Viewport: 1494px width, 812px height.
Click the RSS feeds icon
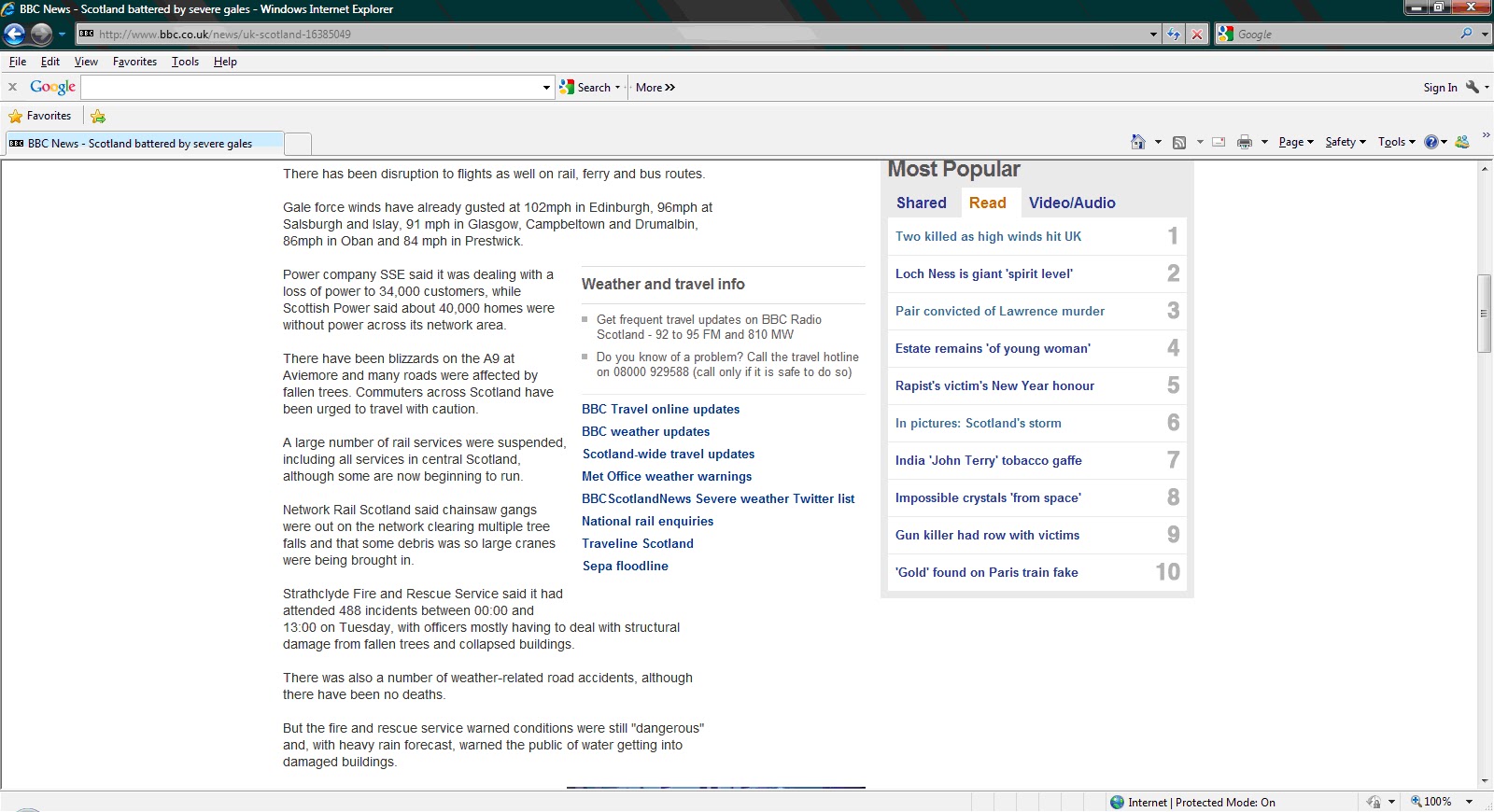tap(1179, 142)
